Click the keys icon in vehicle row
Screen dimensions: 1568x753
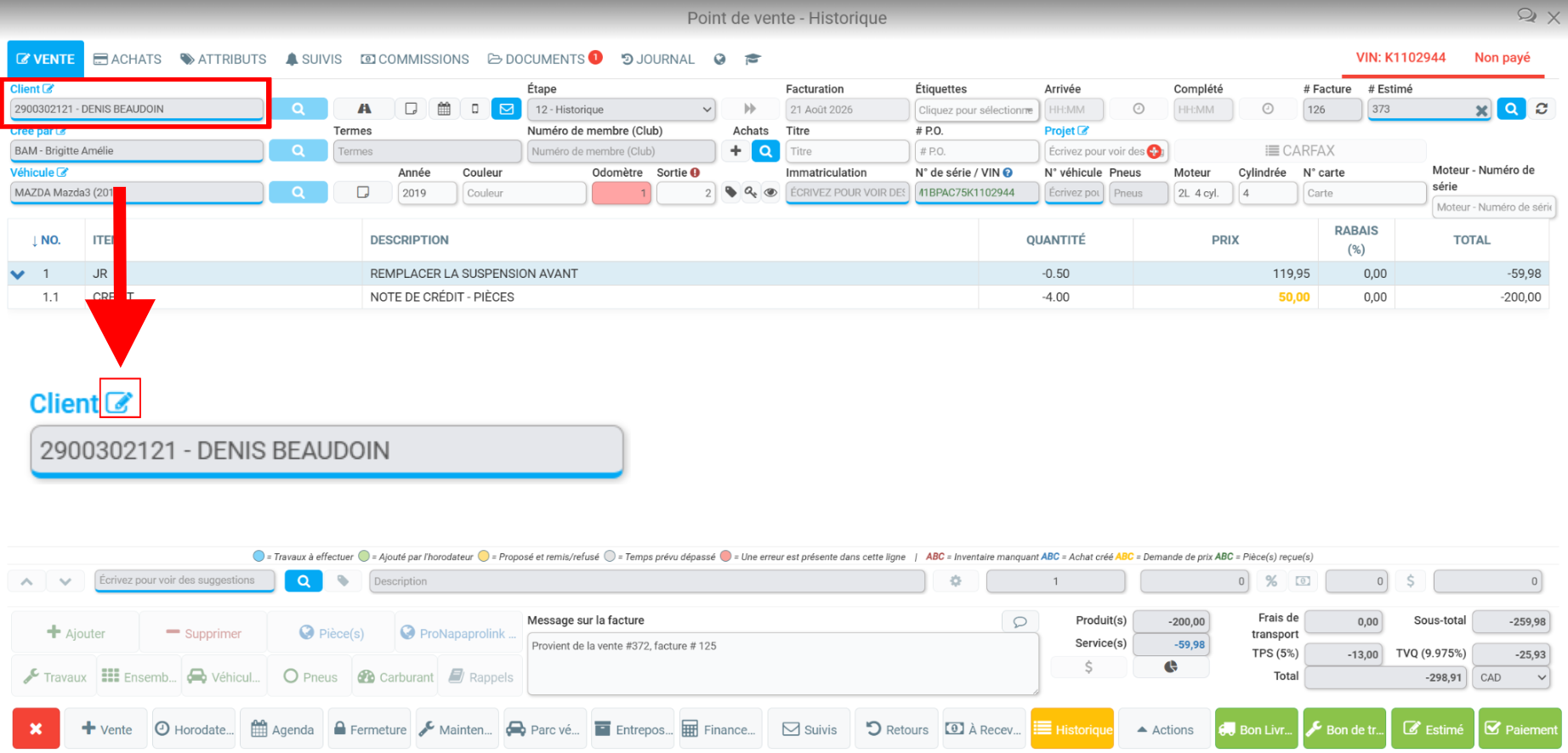[751, 193]
